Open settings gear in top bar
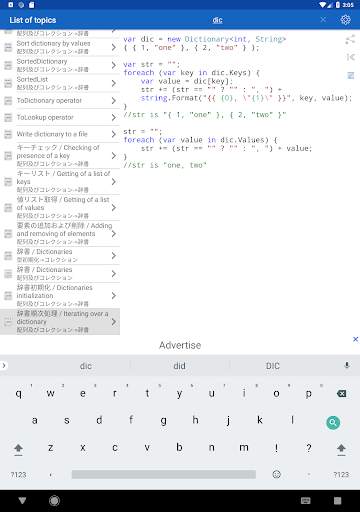The height and width of the screenshot is (512, 360). point(345,20)
